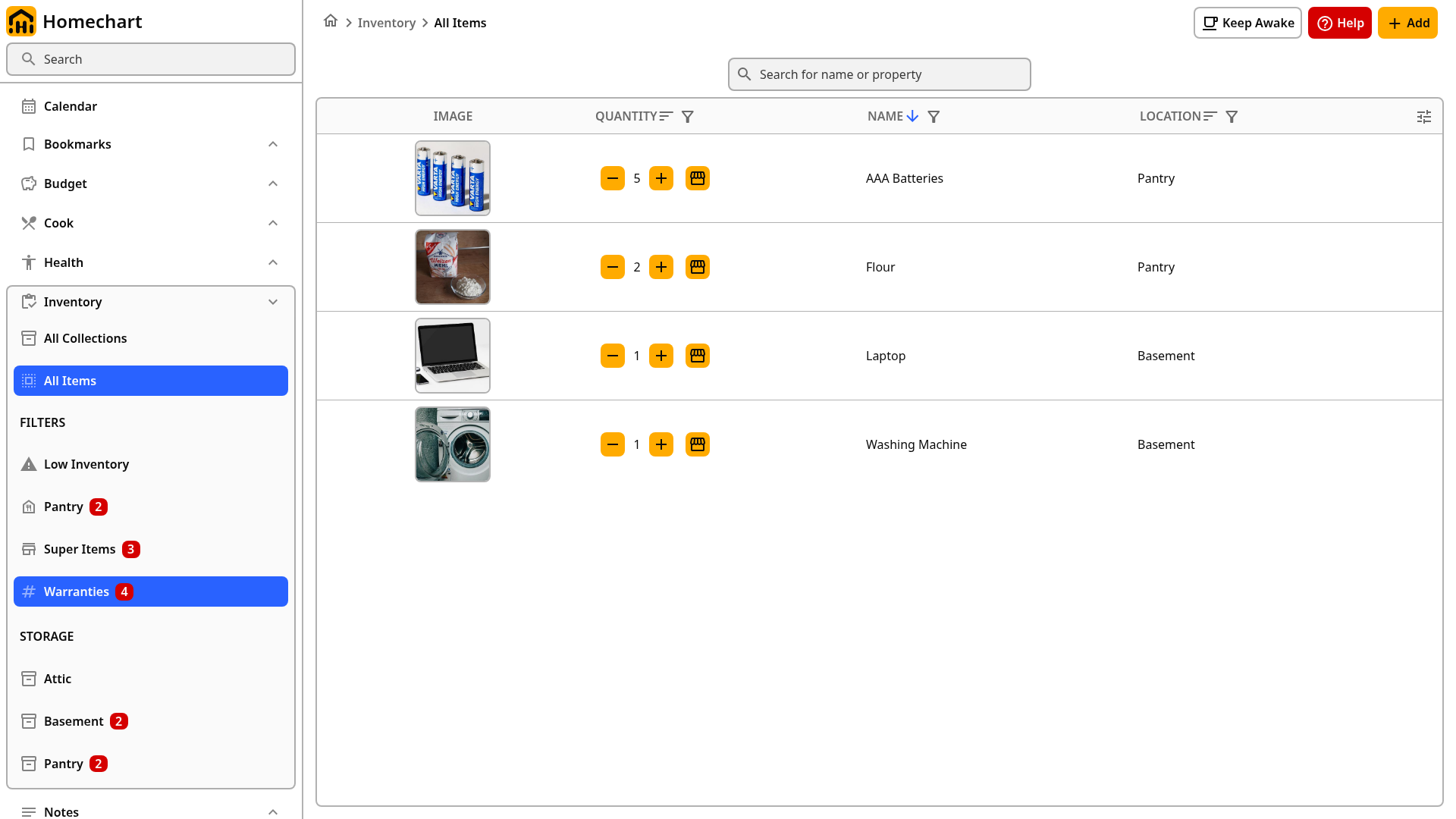Toggle Keep Awake
The image size is (1456, 819).
(x=1247, y=23)
